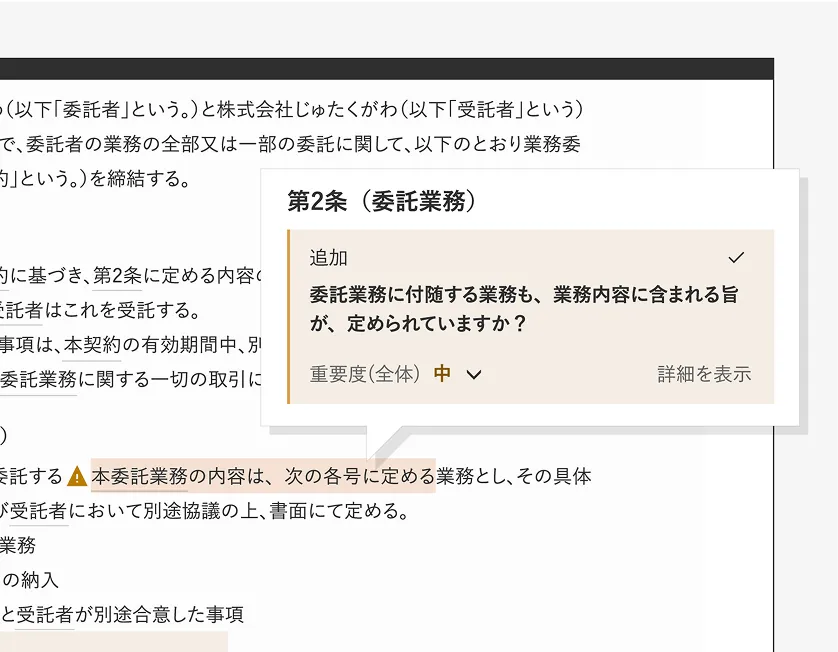This screenshot has height=652, width=838.
Task: Open the 重要度(全体) severity dropdown chevron
Action: click(x=474, y=375)
